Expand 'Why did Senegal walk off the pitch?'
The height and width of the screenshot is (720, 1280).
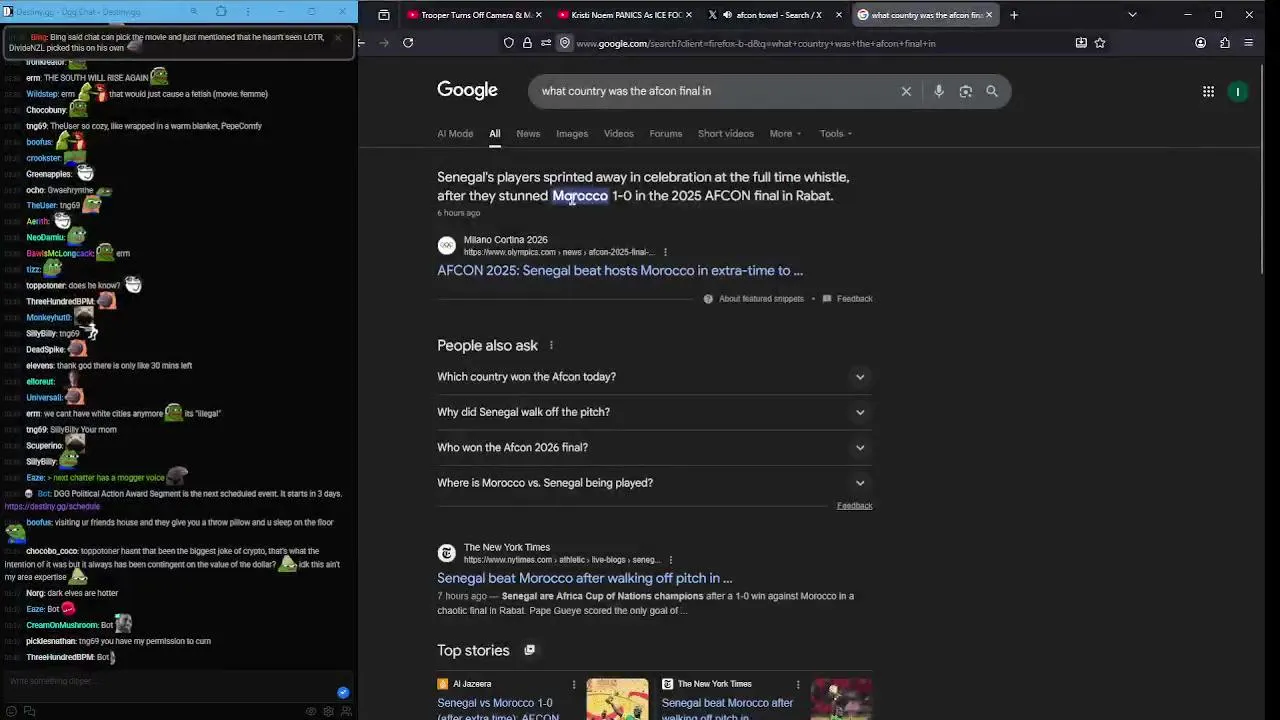point(654,412)
